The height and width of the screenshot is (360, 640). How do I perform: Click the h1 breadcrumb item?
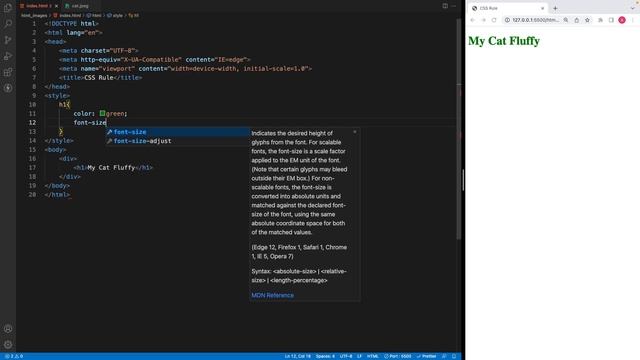coord(133,16)
